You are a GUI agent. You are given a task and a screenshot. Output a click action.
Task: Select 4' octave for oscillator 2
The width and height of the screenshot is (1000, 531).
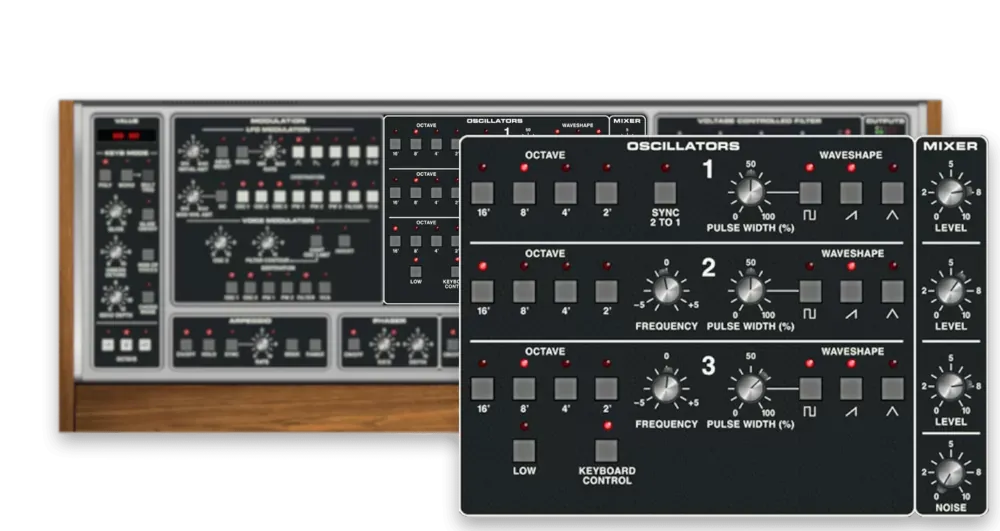[x=565, y=291]
